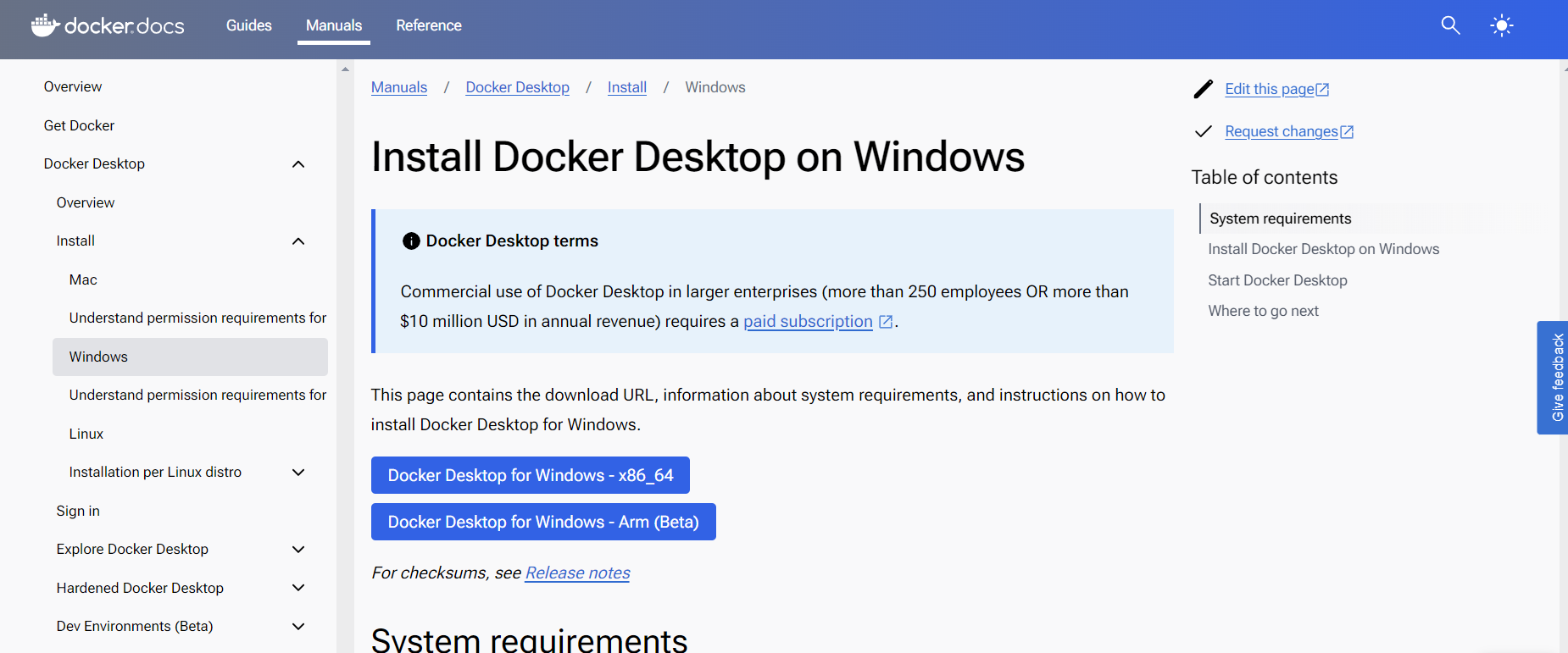Click the sidebar scrollbar up arrow
Viewport: 1568px width, 653px height.
tap(345, 69)
